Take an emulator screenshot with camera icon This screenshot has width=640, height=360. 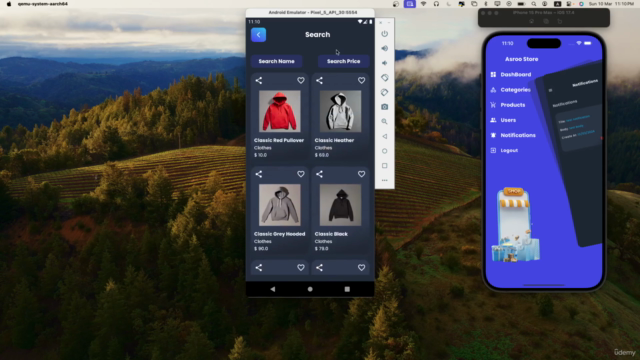(384, 107)
